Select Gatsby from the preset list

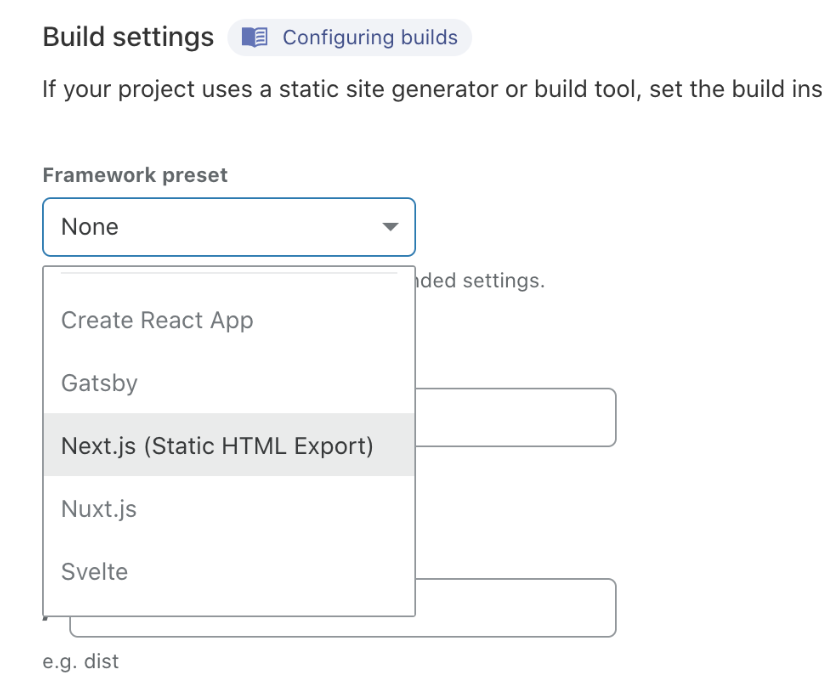point(229,383)
